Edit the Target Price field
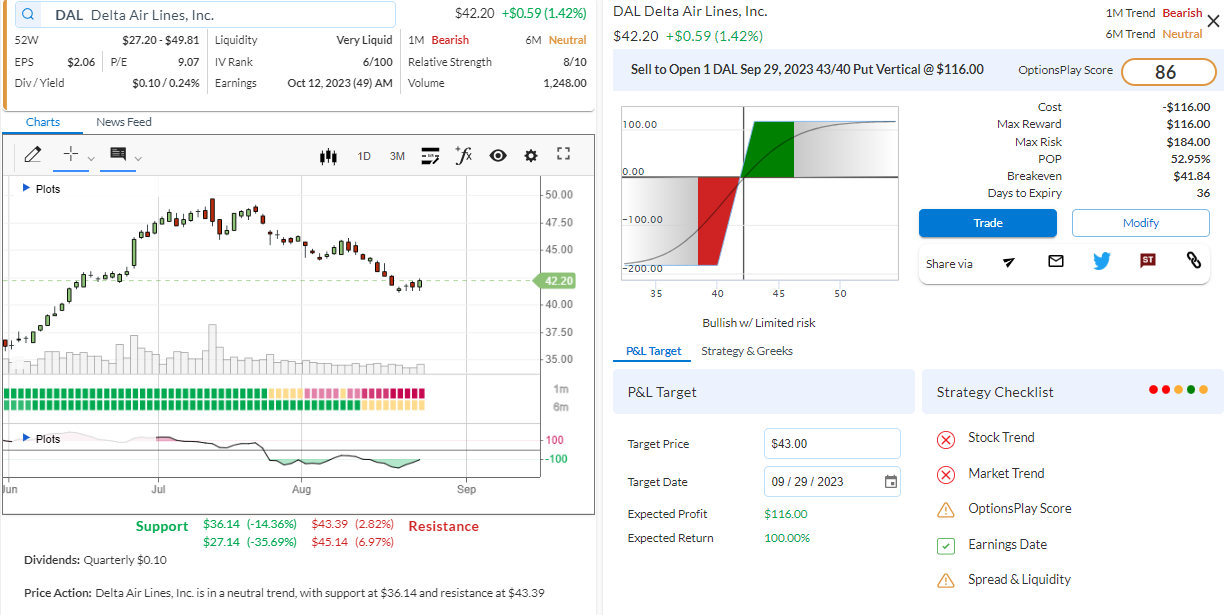 832,444
